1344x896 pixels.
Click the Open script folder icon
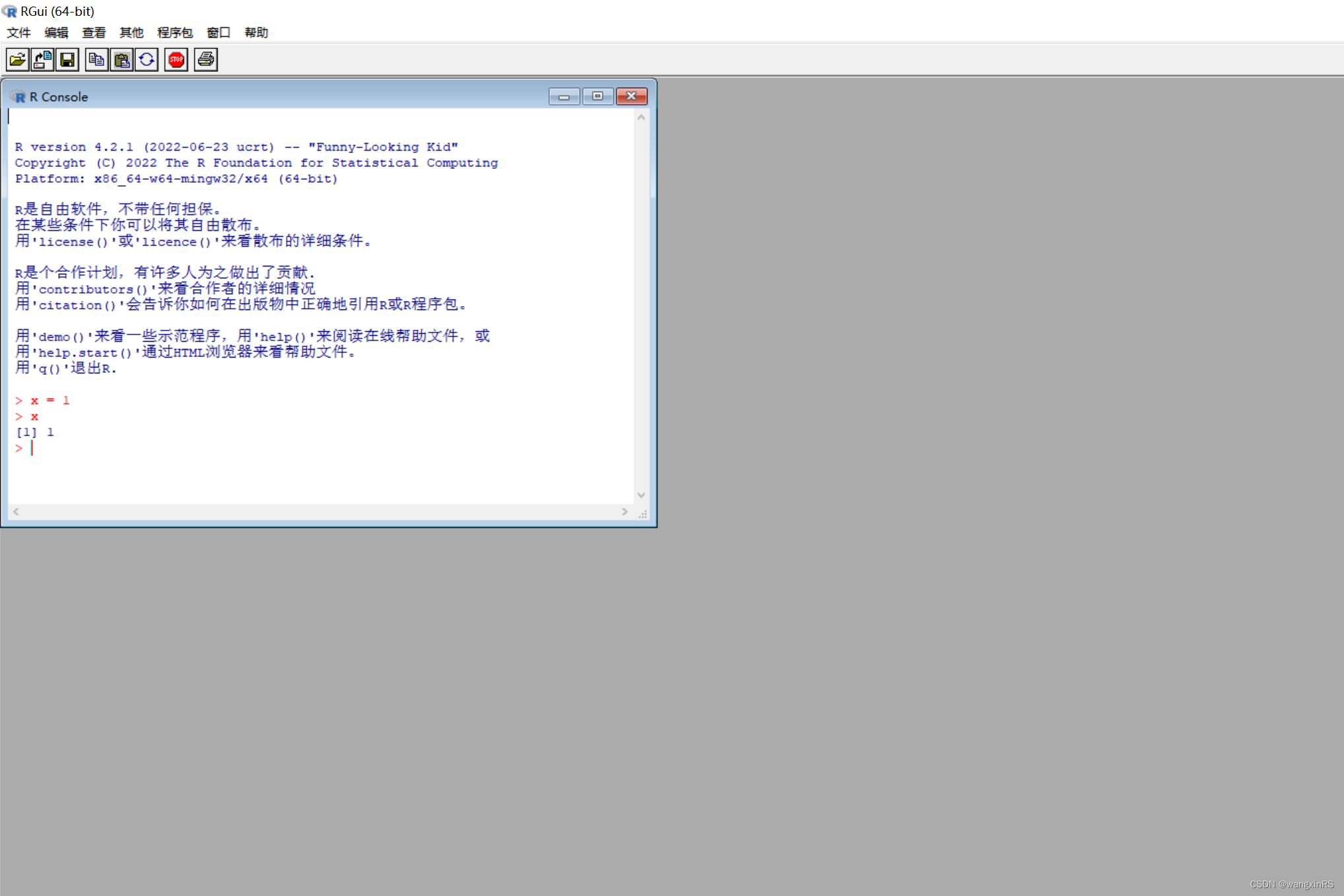pos(17,60)
